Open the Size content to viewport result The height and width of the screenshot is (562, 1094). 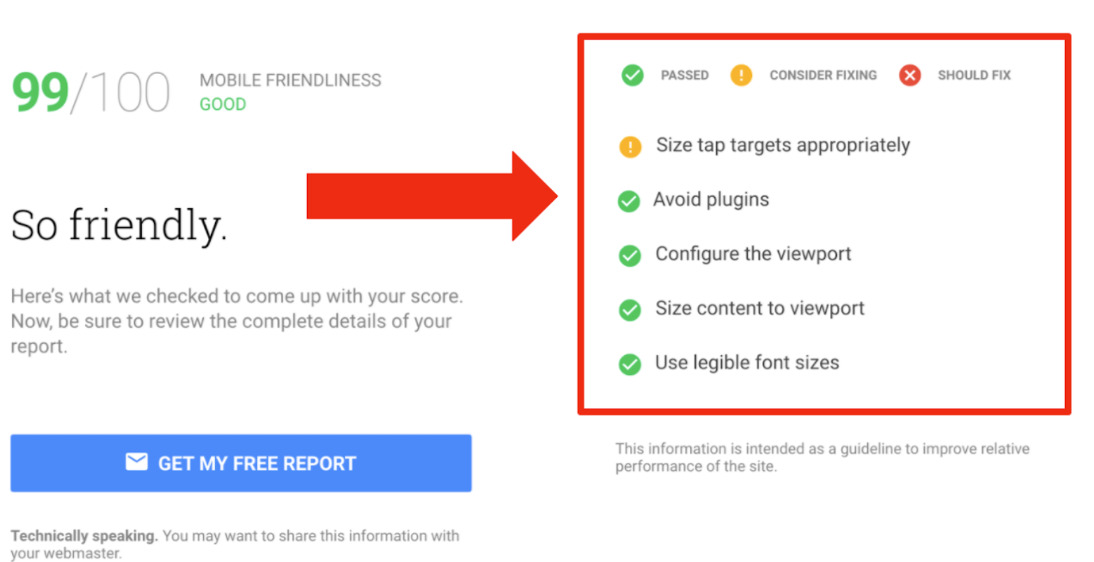(x=759, y=309)
